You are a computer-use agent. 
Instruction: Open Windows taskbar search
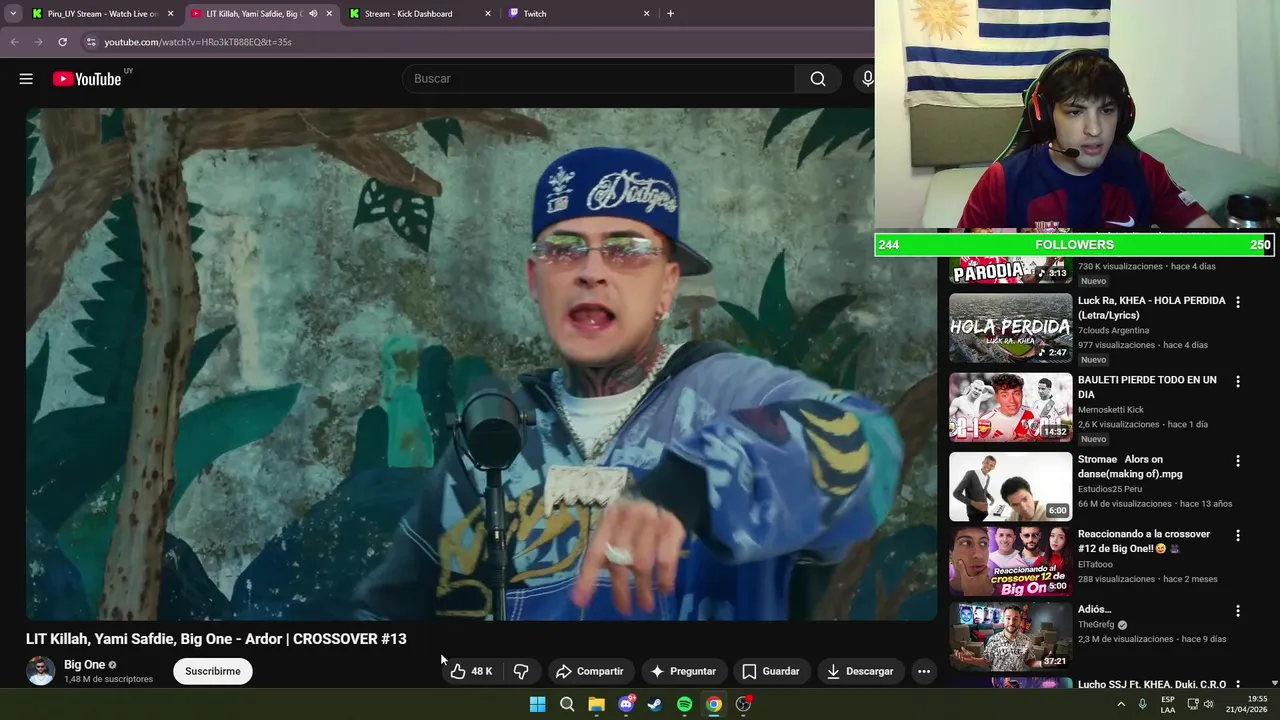567,704
